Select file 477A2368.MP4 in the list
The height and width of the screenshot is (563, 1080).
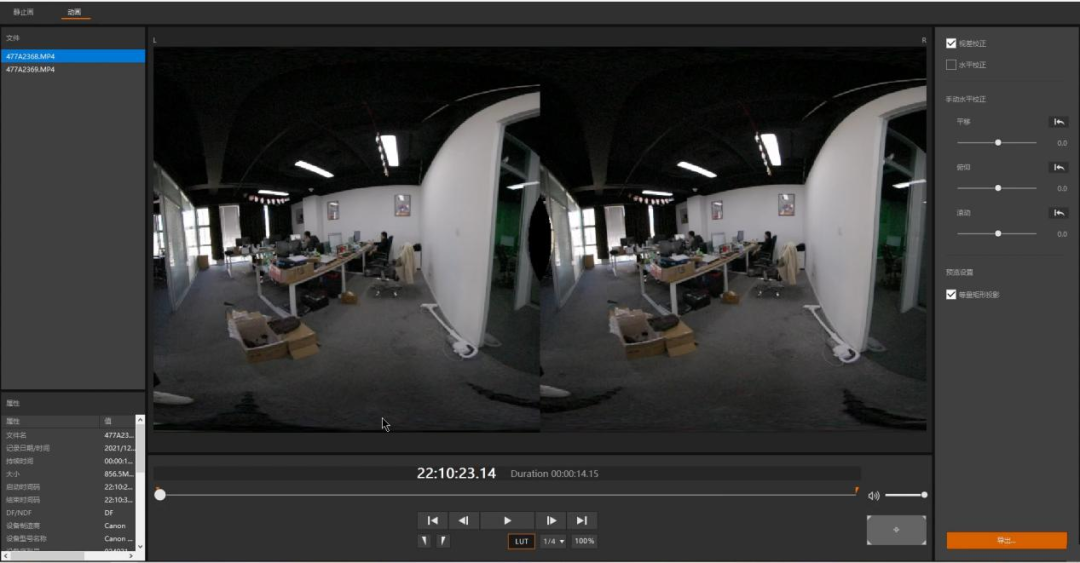pos(73,57)
